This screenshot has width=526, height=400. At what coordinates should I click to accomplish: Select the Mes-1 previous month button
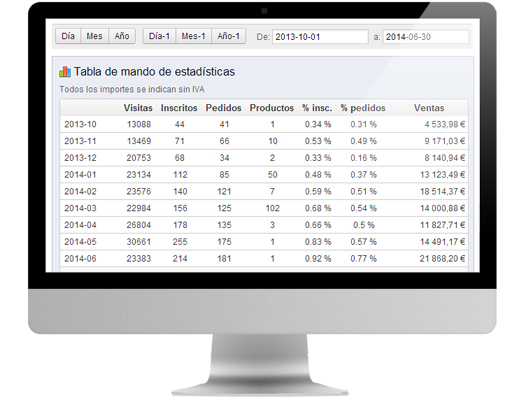coord(194,36)
